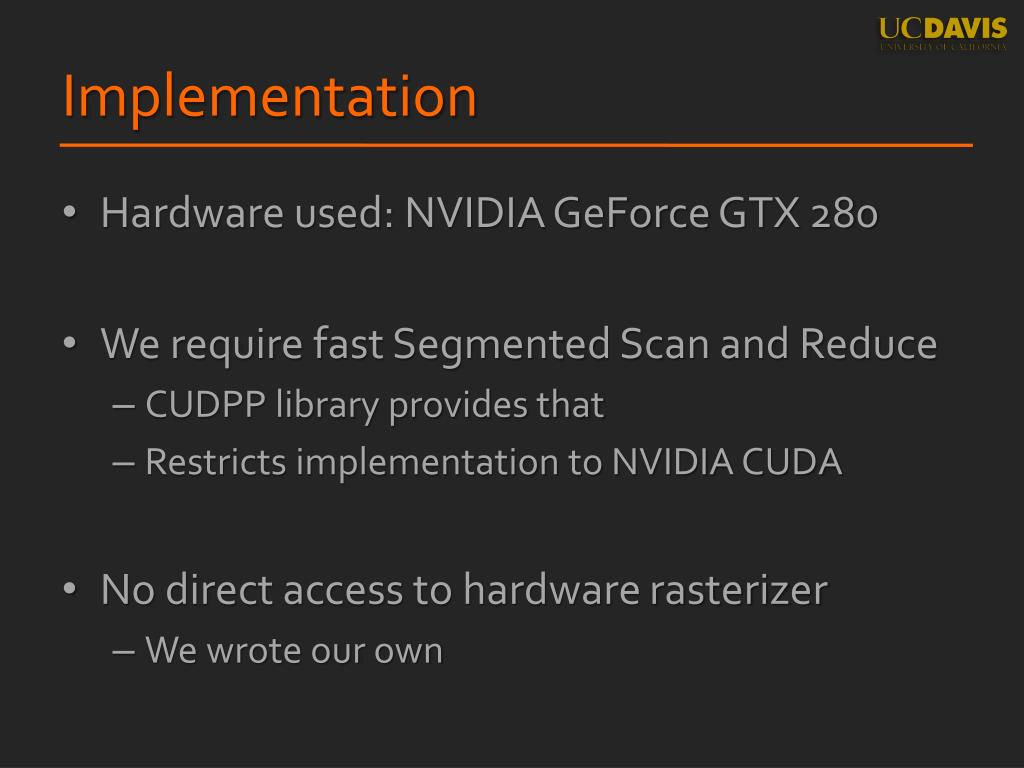Click the CUDPP library provides that line
The height and width of the screenshot is (768, 1024).
click(374, 406)
